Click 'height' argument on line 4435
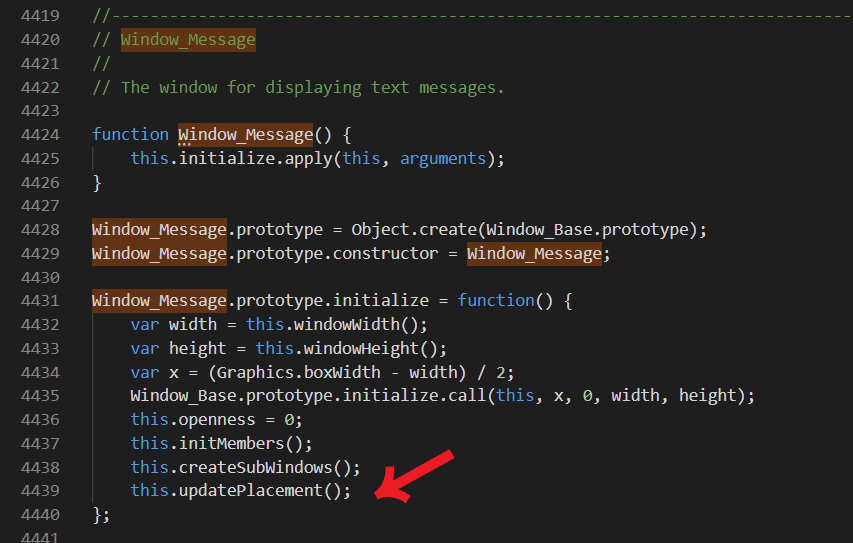Image resolution: width=853 pixels, height=543 pixels. (x=708, y=396)
